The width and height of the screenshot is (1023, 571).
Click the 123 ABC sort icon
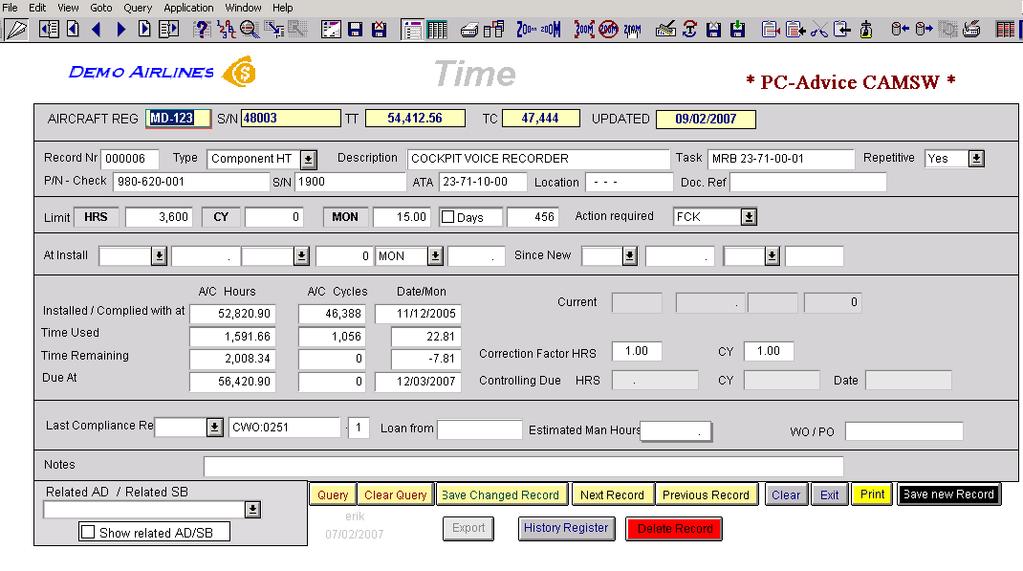click(226, 29)
